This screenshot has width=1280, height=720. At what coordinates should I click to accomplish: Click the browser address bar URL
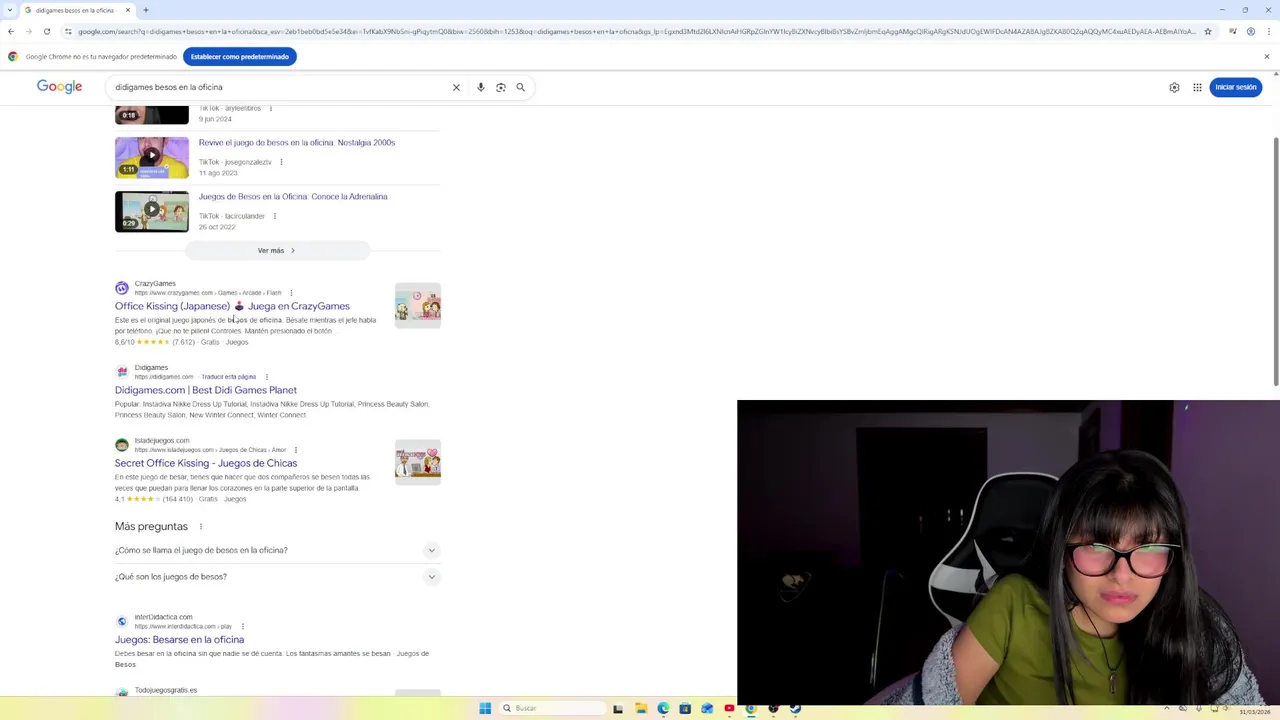pos(636,32)
